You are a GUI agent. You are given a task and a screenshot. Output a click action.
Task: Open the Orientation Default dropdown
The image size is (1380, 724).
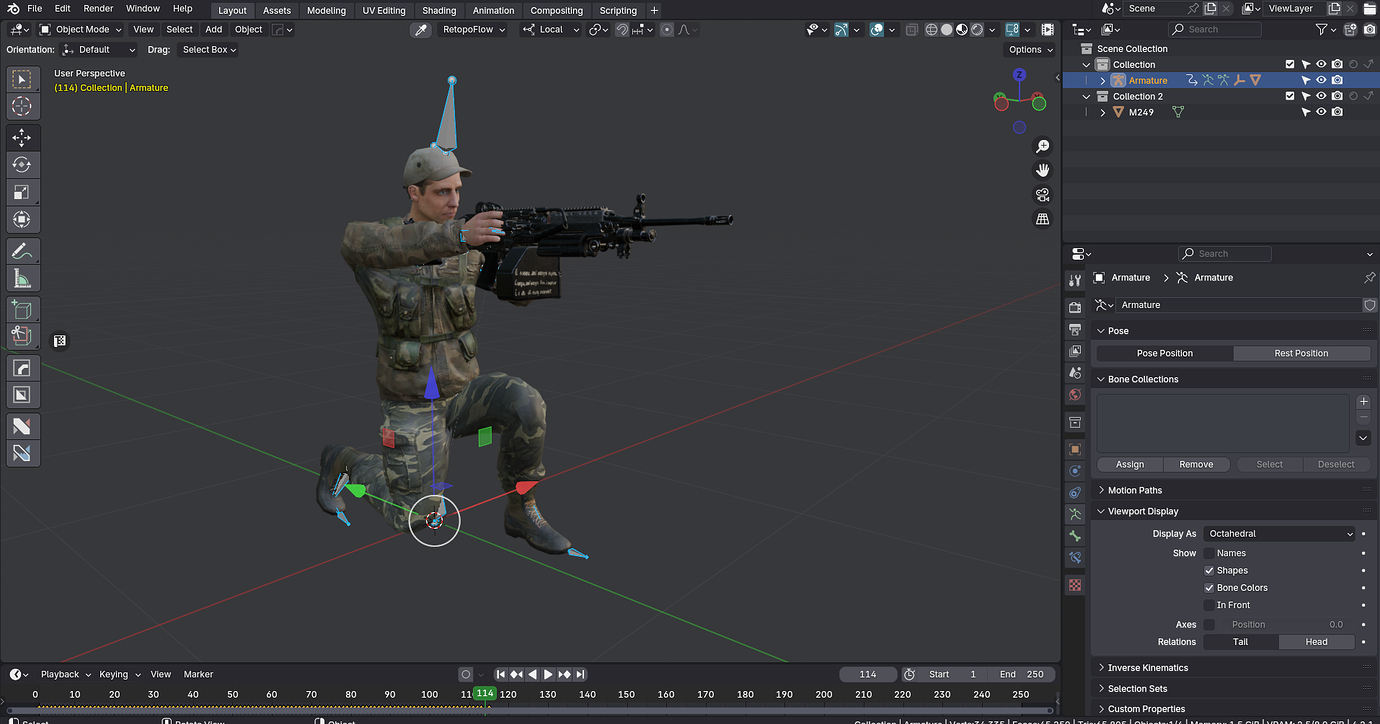98,49
